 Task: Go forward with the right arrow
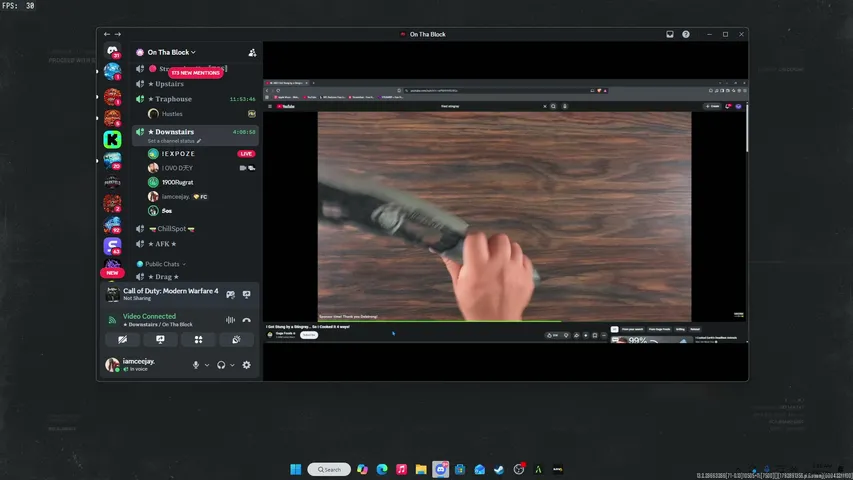118,34
